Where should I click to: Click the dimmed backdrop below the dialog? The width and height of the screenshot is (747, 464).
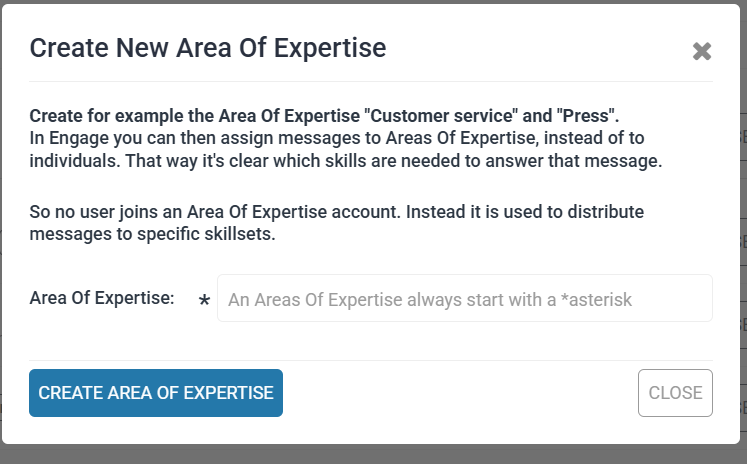click(374, 454)
